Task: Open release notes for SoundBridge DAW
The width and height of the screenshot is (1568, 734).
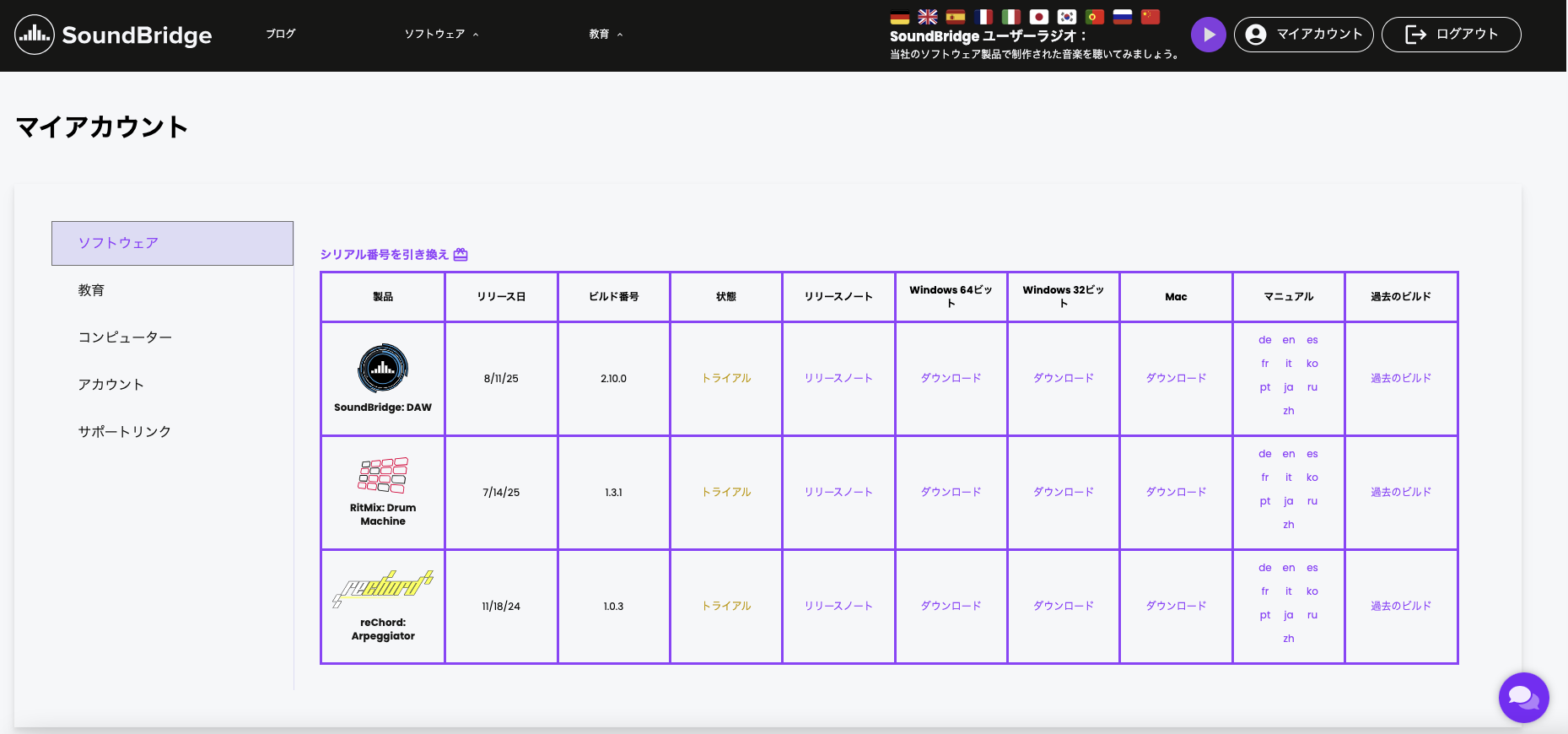Action: click(x=838, y=378)
